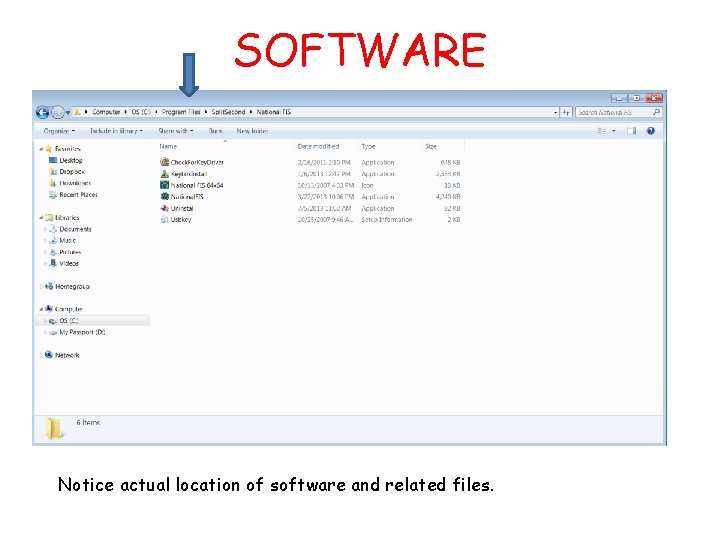720x540 pixels.
Task: Click the Desktop icon in Favorites
Action: tap(53, 160)
